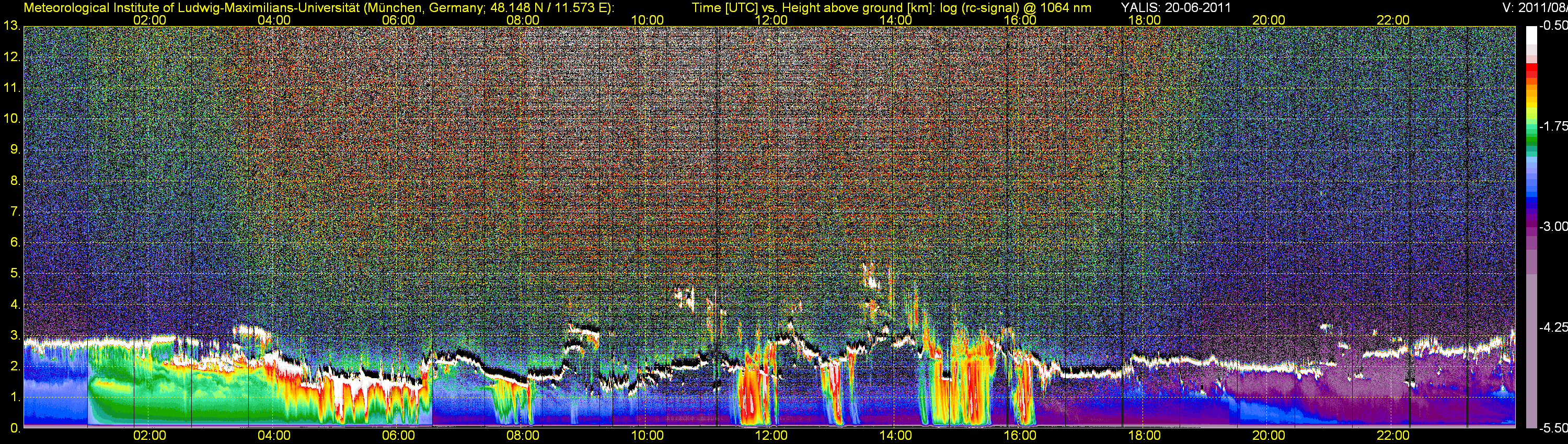The width and height of the screenshot is (1568, 444).
Task: Click the 02:00 label on the bottom time axis
Action: click(149, 436)
